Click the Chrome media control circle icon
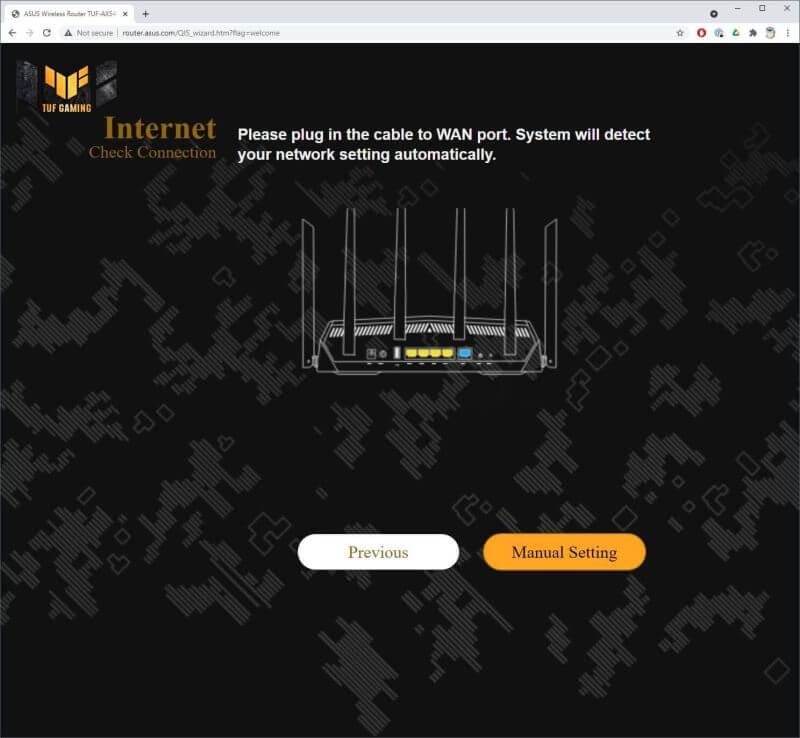 click(714, 14)
